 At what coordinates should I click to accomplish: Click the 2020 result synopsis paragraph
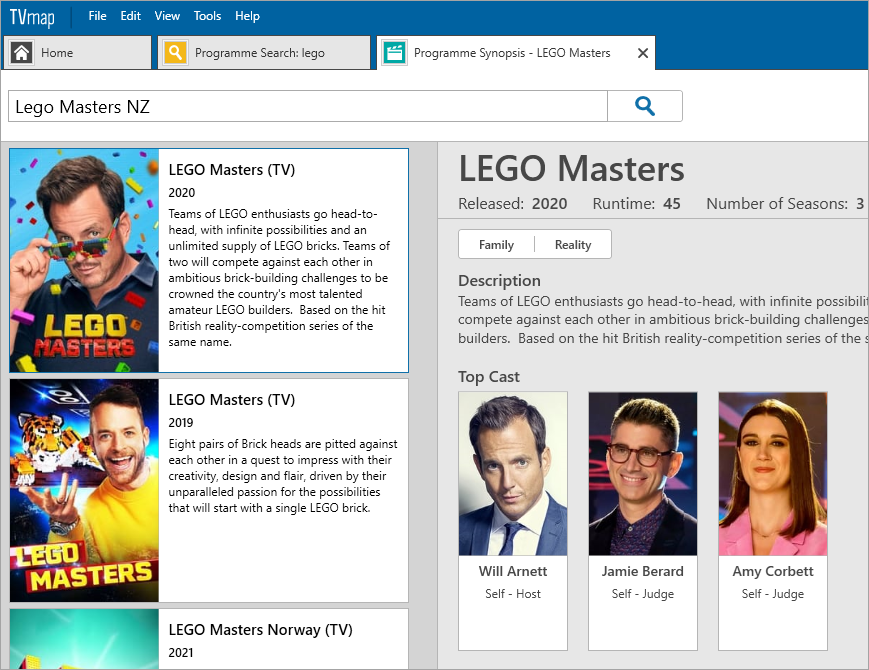[x=279, y=278]
